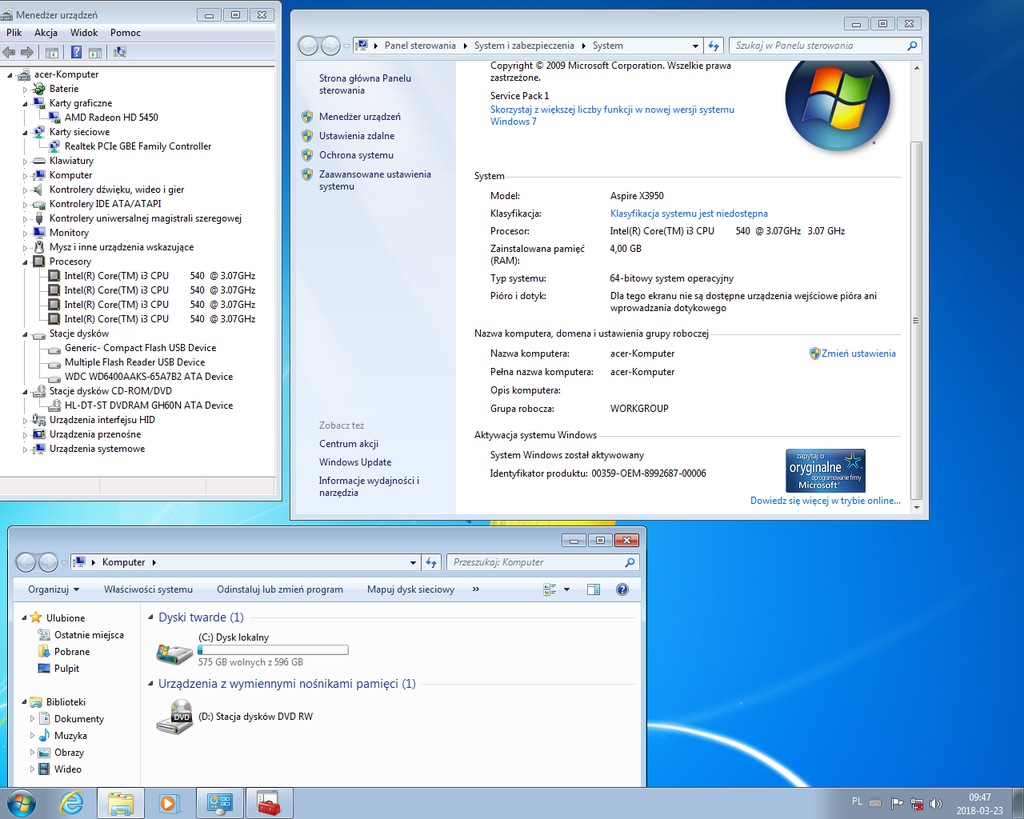The width and height of the screenshot is (1024, 819).
Task: Select WDC WD6400AAKS-65A7B2 ATA Device
Action: coord(148,376)
